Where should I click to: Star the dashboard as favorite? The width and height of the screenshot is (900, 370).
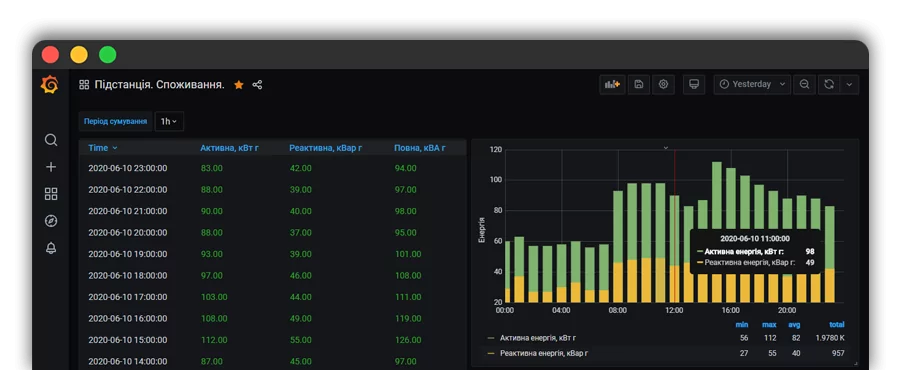click(239, 85)
